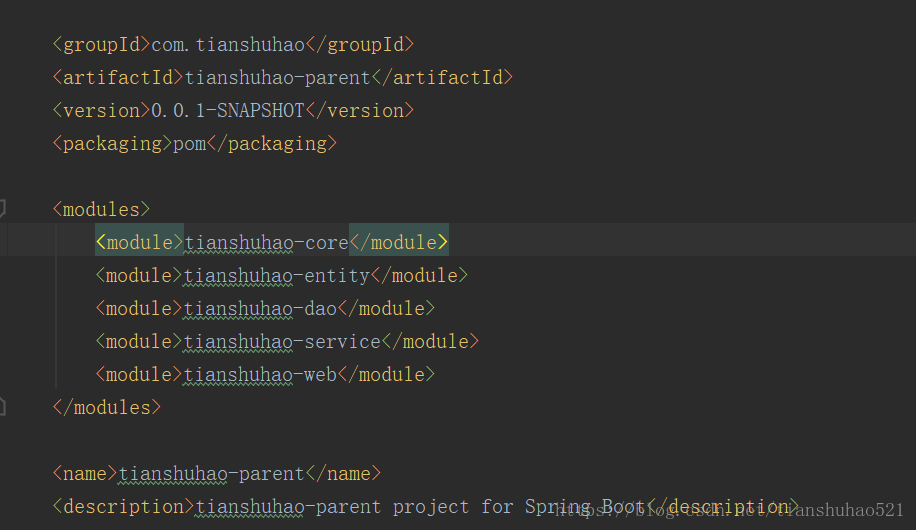Click packaging value pom
916x530 pixels.
(190, 144)
